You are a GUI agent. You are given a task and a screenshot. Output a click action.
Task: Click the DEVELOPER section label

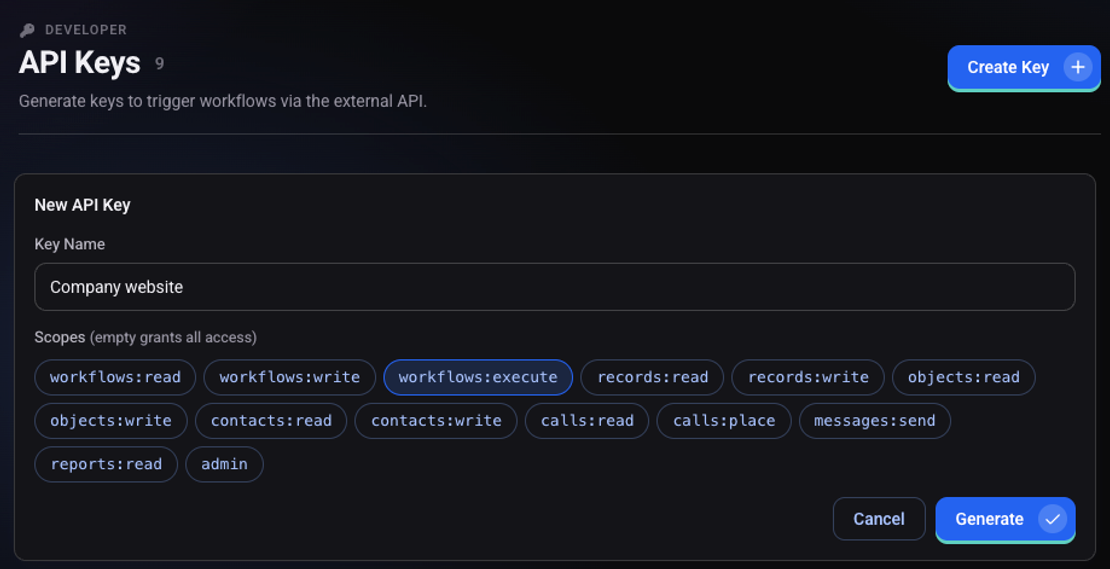click(86, 30)
